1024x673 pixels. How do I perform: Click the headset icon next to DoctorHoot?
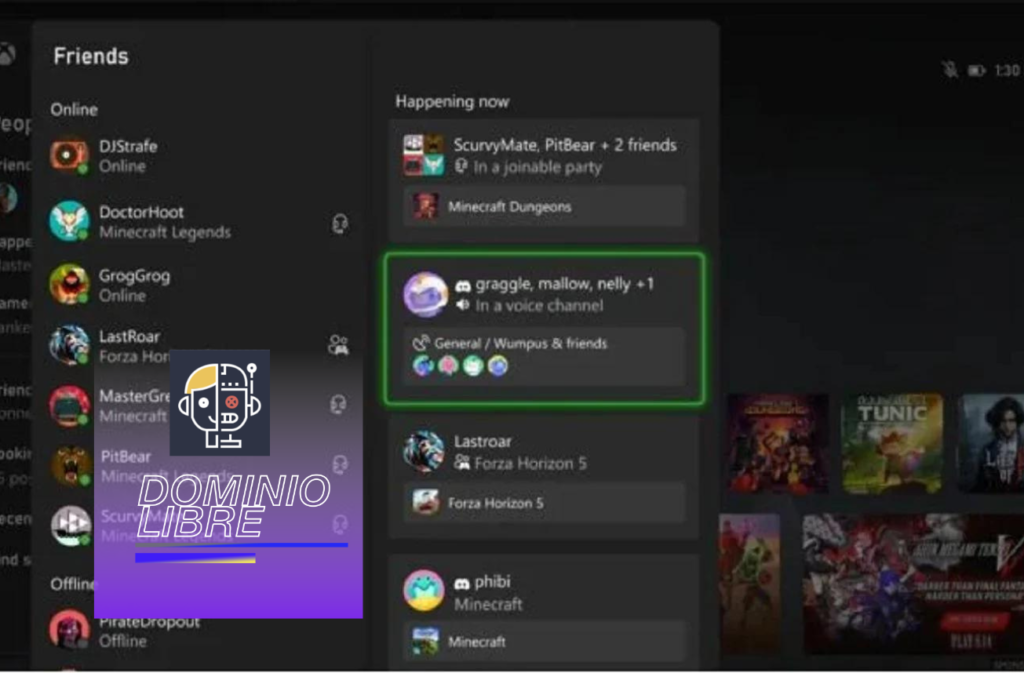340,223
